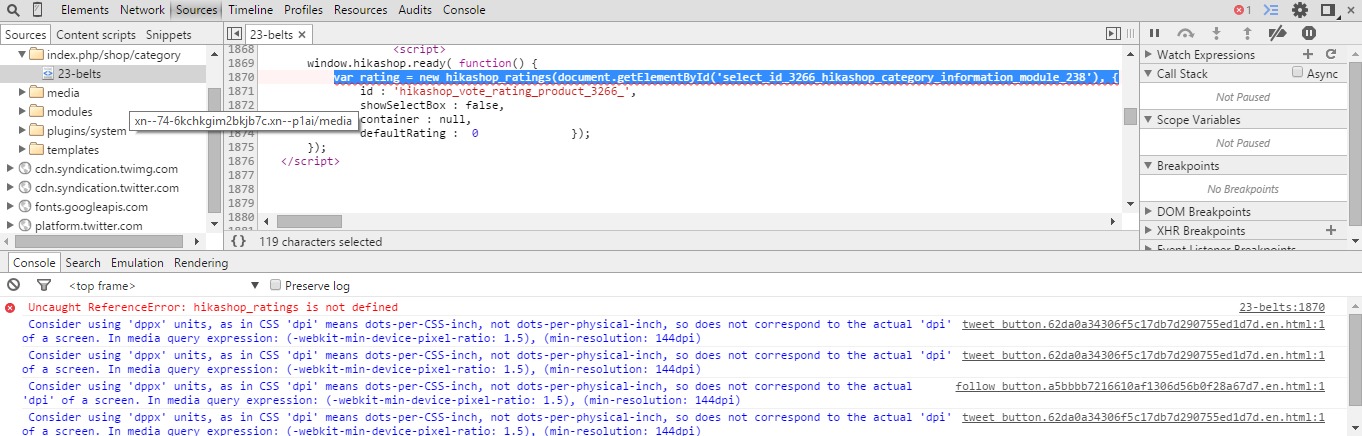Open the Resources panel
The width and height of the screenshot is (1362, 436).
tap(360, 10)
